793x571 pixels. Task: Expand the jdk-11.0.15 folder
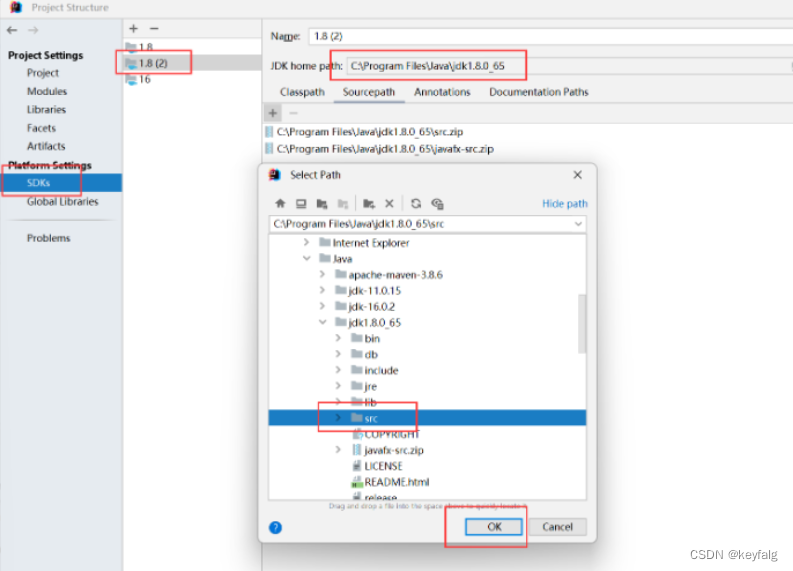click(x=322, y=290)
